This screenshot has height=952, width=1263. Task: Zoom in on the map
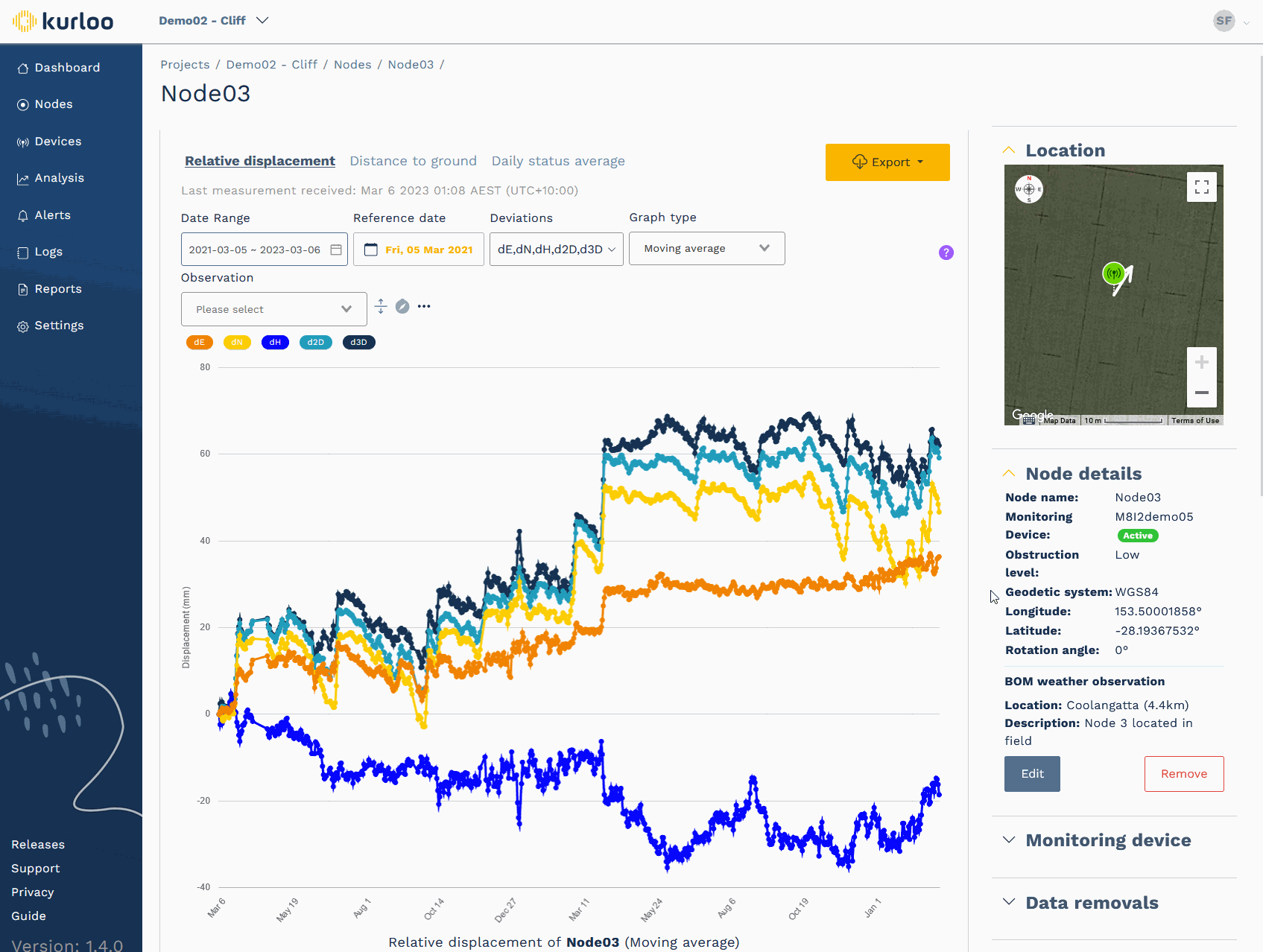(x=1202, y=363)
